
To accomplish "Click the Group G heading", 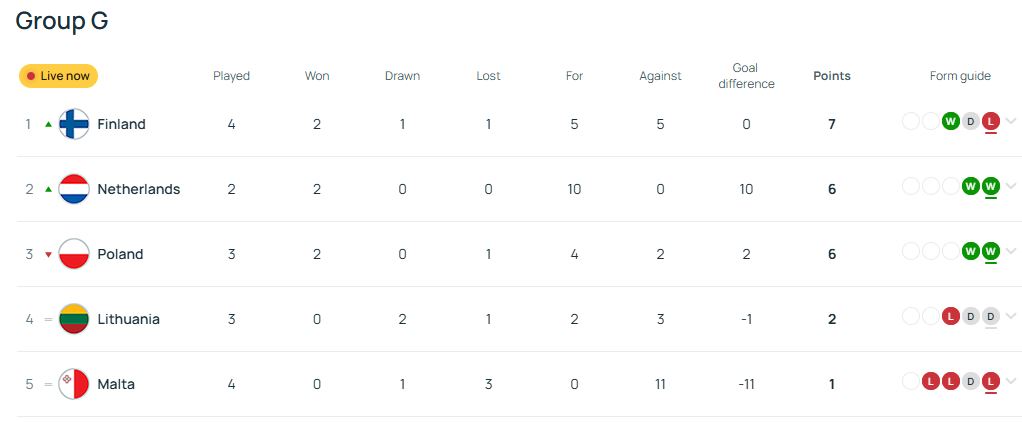I will point(62,21).
